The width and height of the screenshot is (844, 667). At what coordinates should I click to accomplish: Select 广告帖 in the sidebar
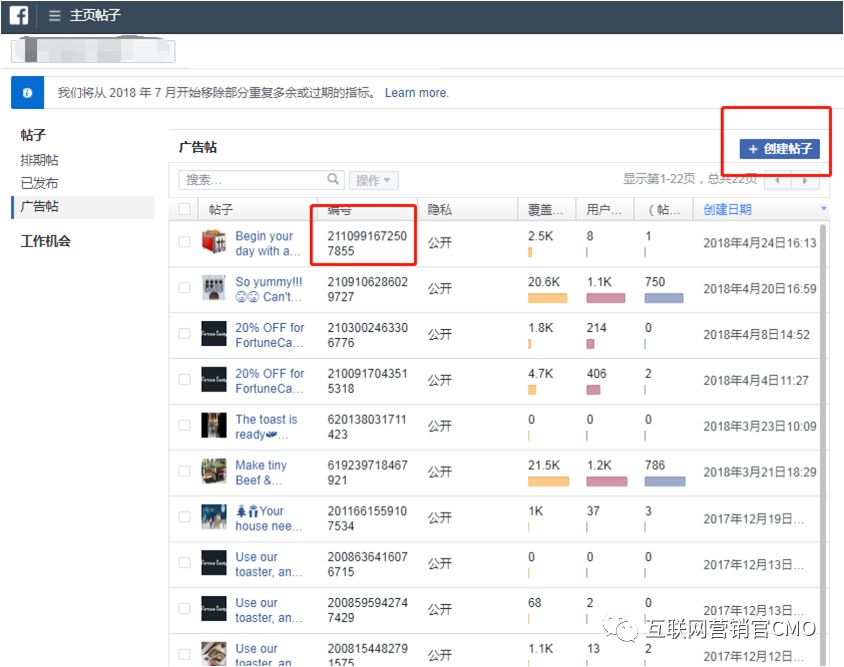(x=82, y=207)
